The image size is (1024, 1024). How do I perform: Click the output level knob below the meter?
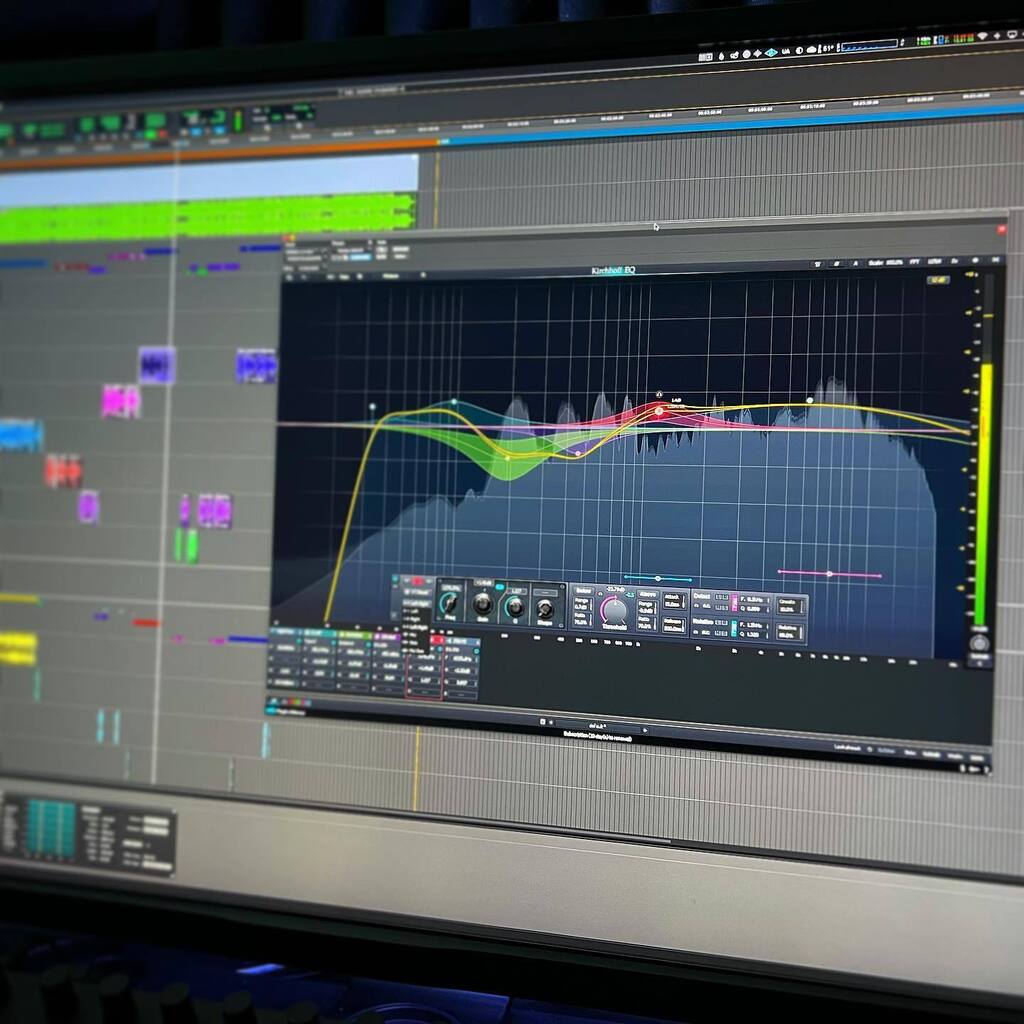978,643
